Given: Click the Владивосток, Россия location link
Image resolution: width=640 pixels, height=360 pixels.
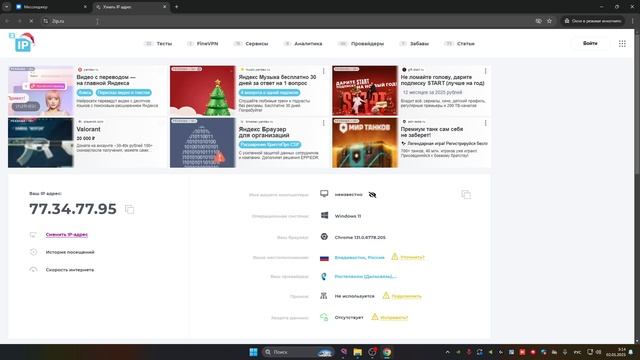Looking at the screenshot, I should (359, 258).
